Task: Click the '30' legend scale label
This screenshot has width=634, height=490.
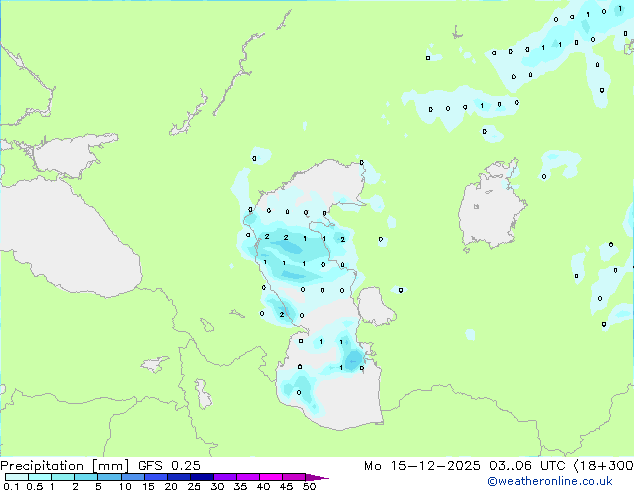Action: coord(217,486)
